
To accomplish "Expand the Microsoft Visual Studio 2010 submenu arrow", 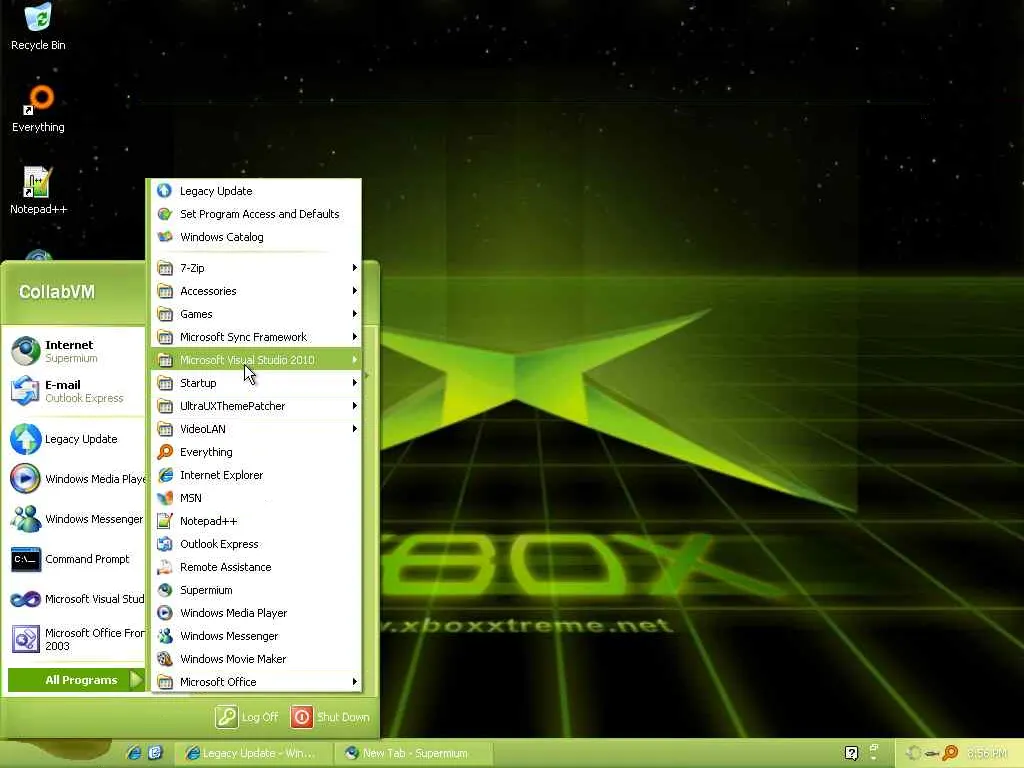I will coord(355,360).
